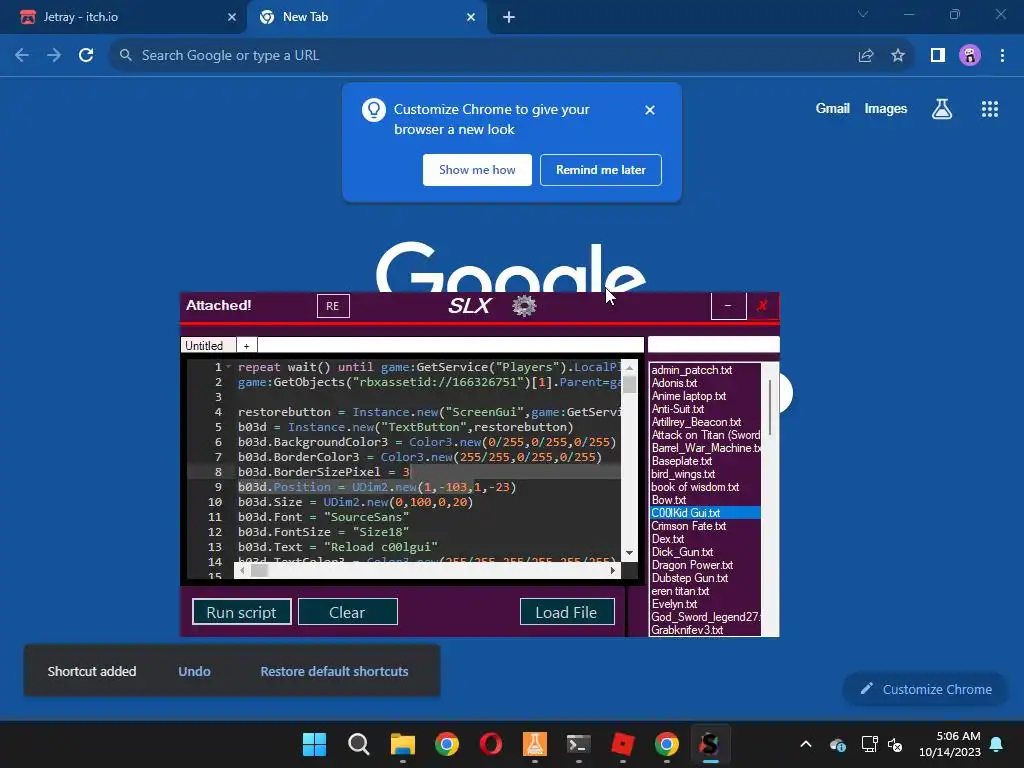Clear the SLX script editor
The height and width of the screenshot is (768, 1024).
(x=347, y=612)
